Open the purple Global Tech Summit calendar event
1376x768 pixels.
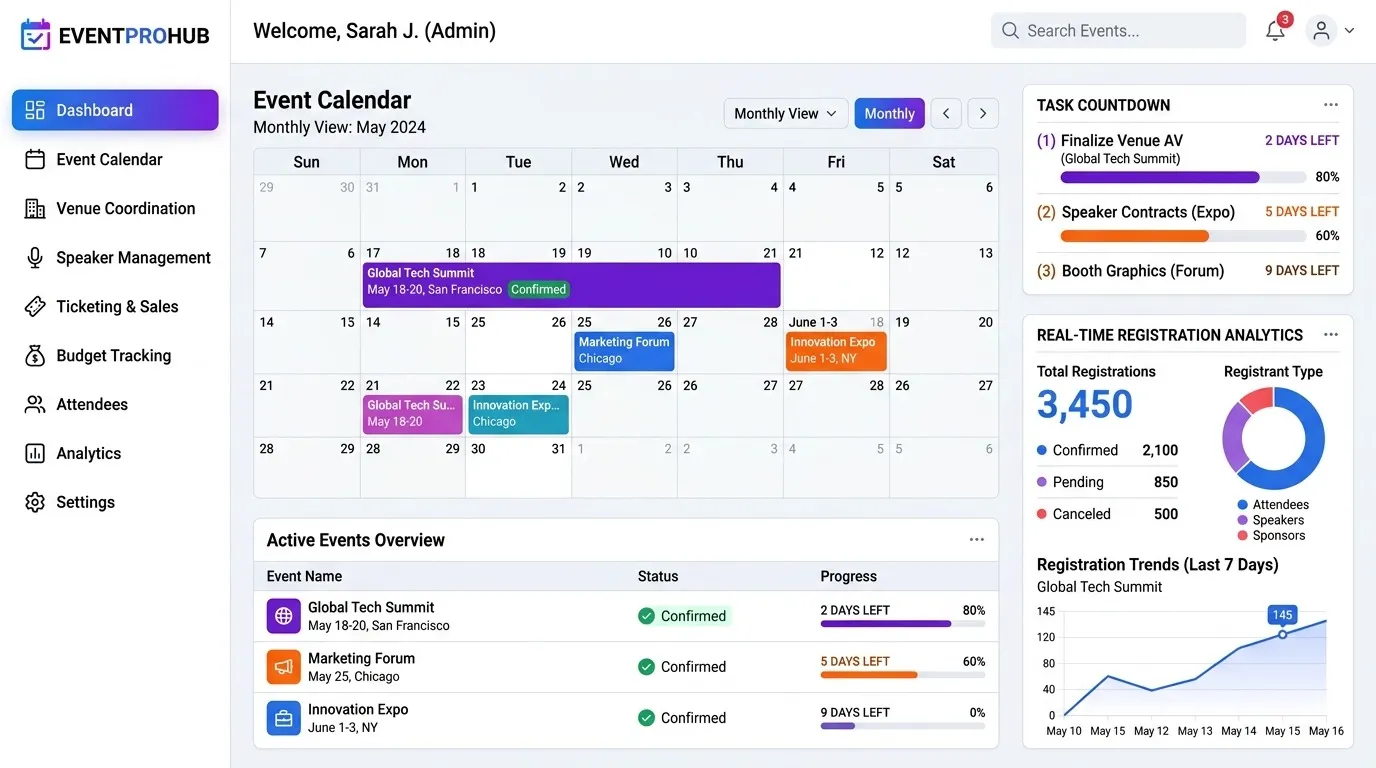571,285
